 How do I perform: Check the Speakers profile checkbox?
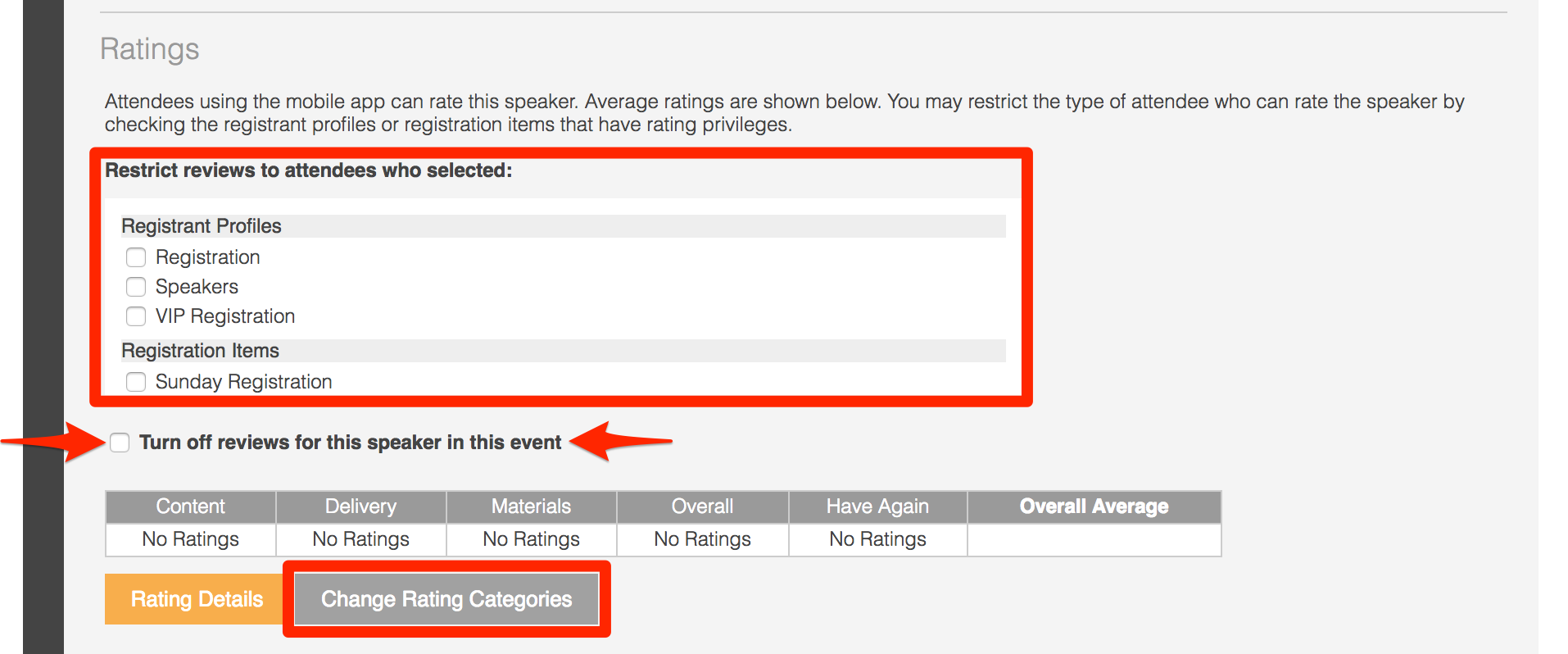pyautogui.click(x=136, y=287)
